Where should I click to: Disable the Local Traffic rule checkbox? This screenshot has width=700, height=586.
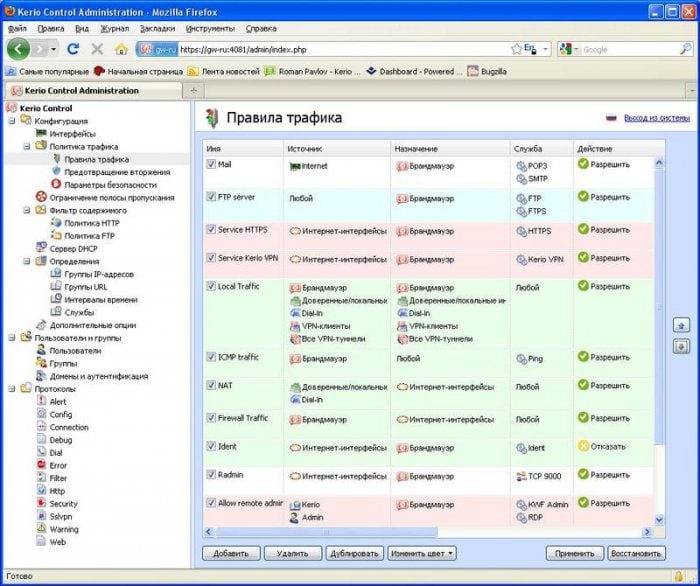[x=211, y=286]
